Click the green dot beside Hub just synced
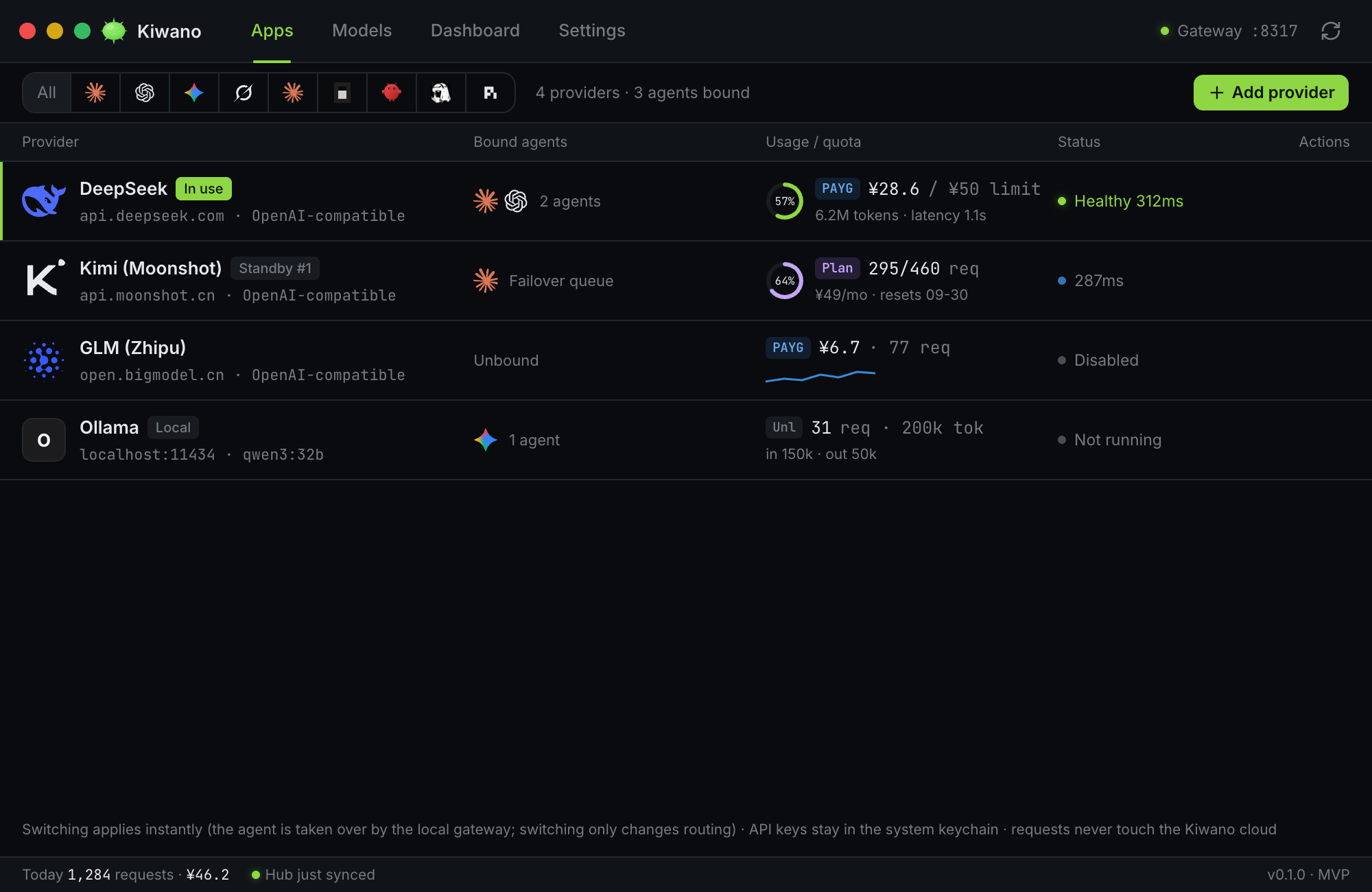Screen dimensions: 1372x892 (256, 875)
